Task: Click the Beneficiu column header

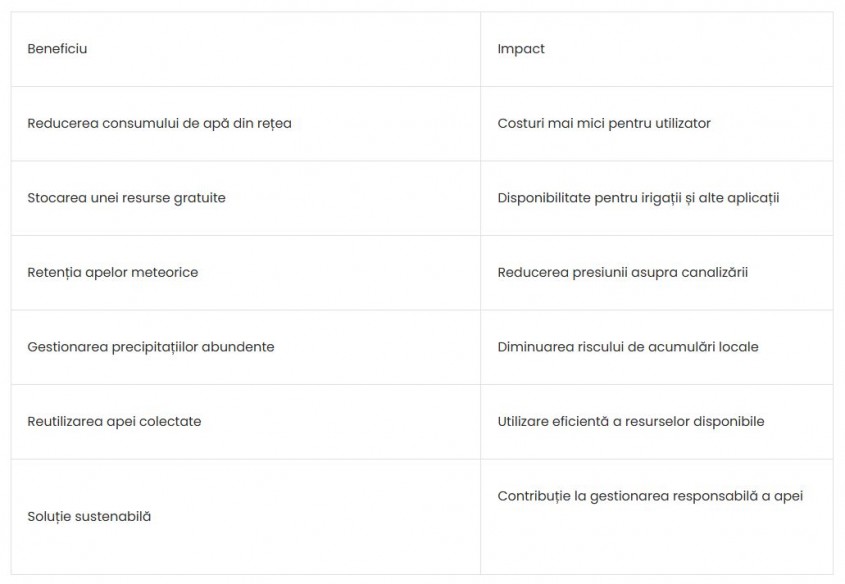Action: click(246, 49)
